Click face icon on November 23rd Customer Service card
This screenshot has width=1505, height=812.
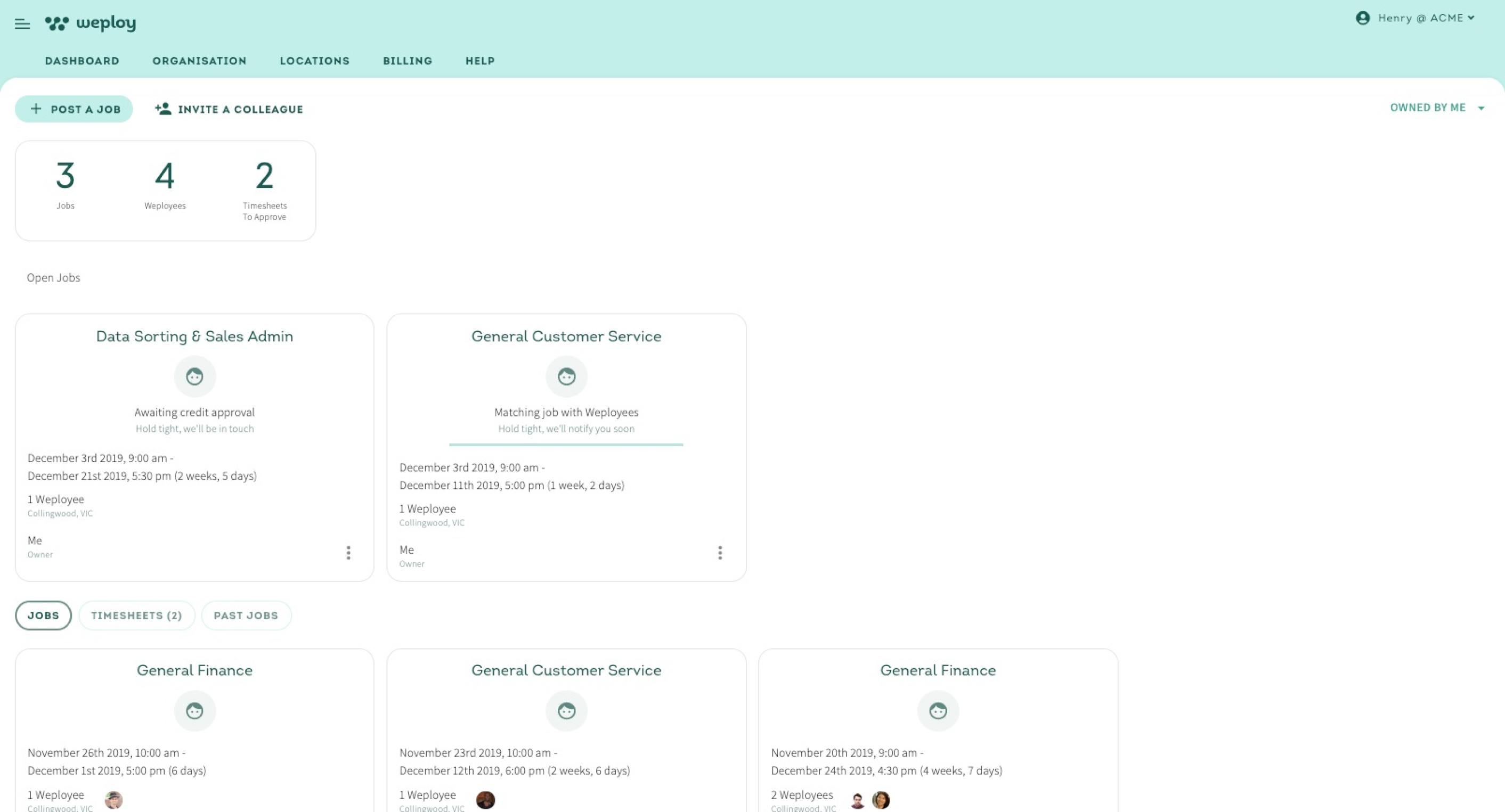566,711
